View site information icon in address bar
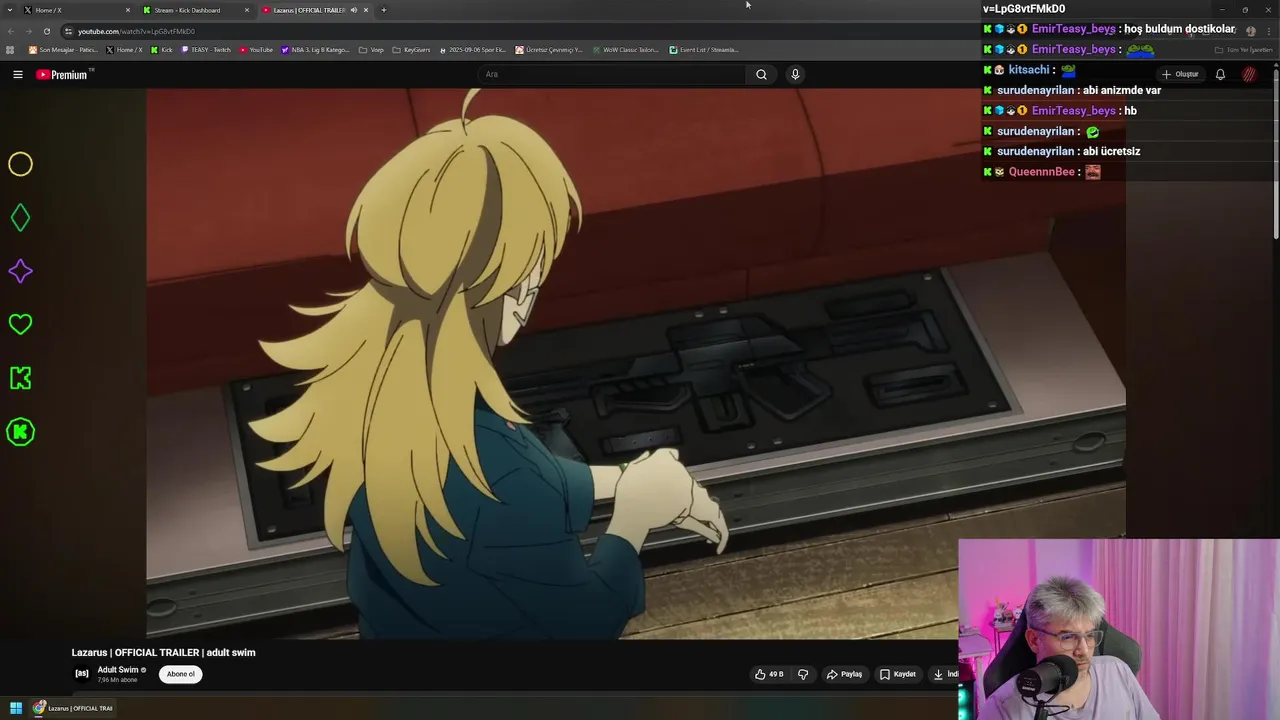Viewport: 1280px width, 720px height. 68,31
